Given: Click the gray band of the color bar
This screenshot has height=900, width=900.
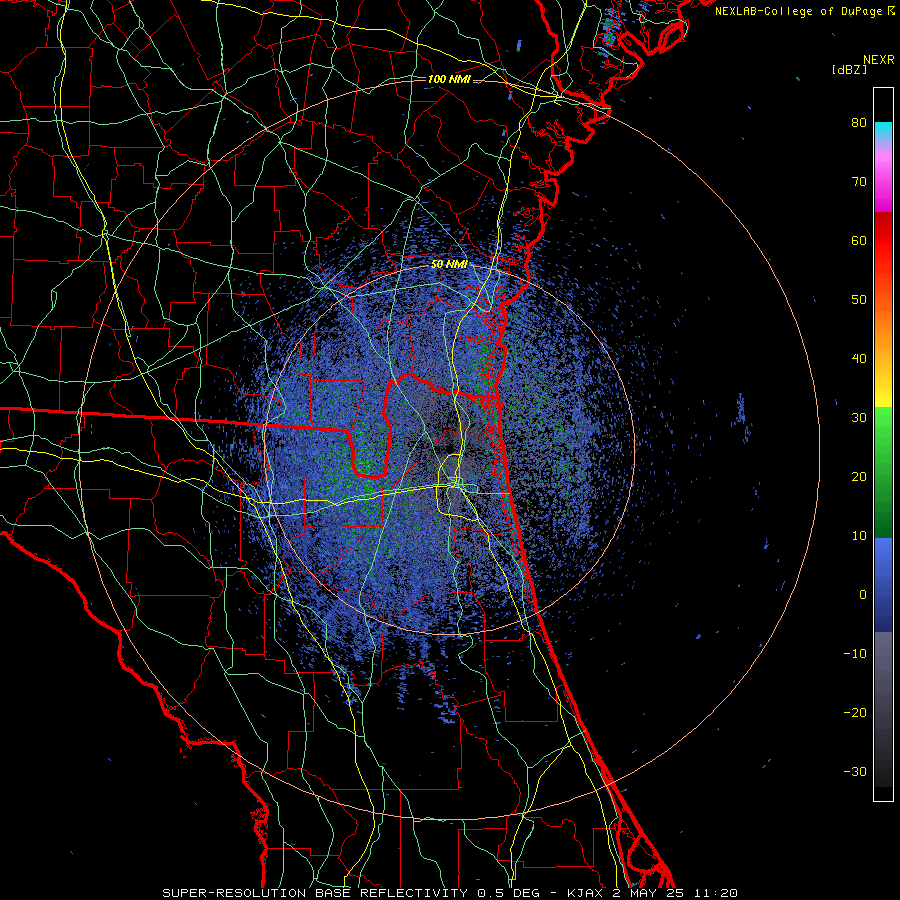Looking at the screenshot, I should 883,709.
